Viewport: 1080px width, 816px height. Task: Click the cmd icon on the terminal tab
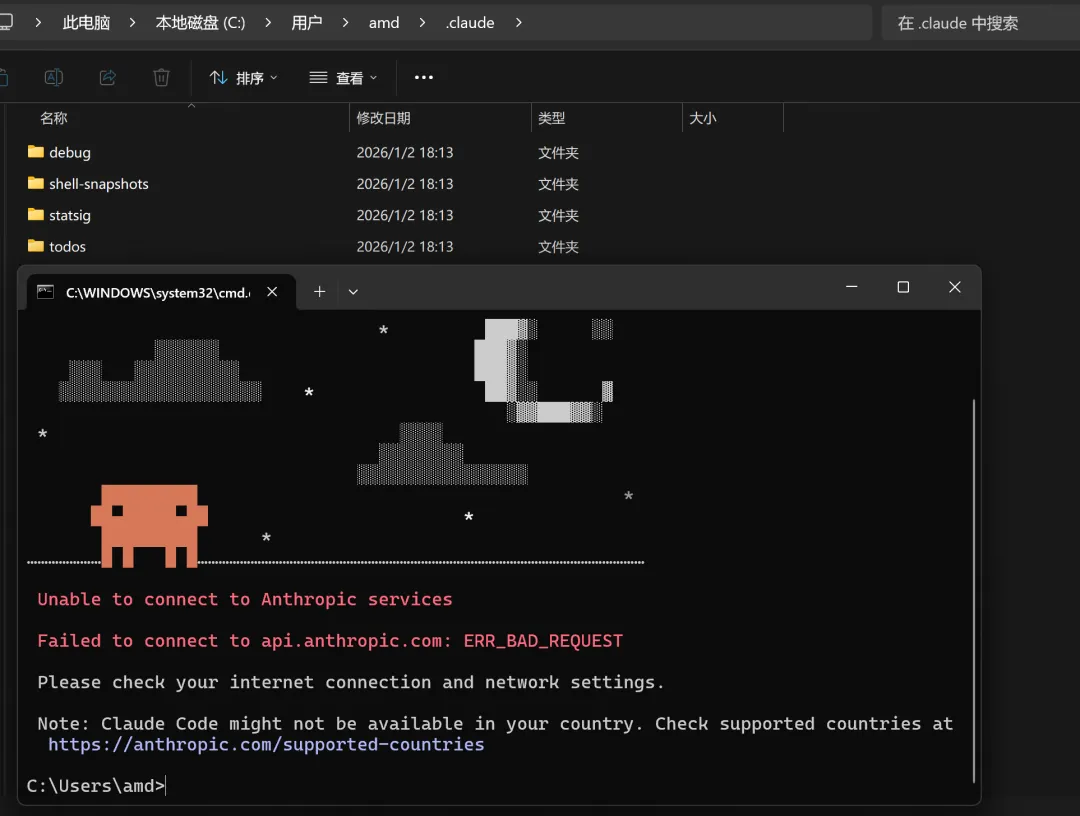(45, 292)
